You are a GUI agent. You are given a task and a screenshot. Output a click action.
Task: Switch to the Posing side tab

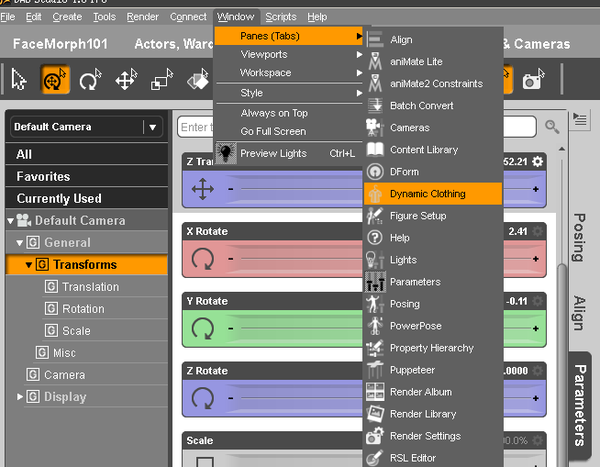coord(579,237)
